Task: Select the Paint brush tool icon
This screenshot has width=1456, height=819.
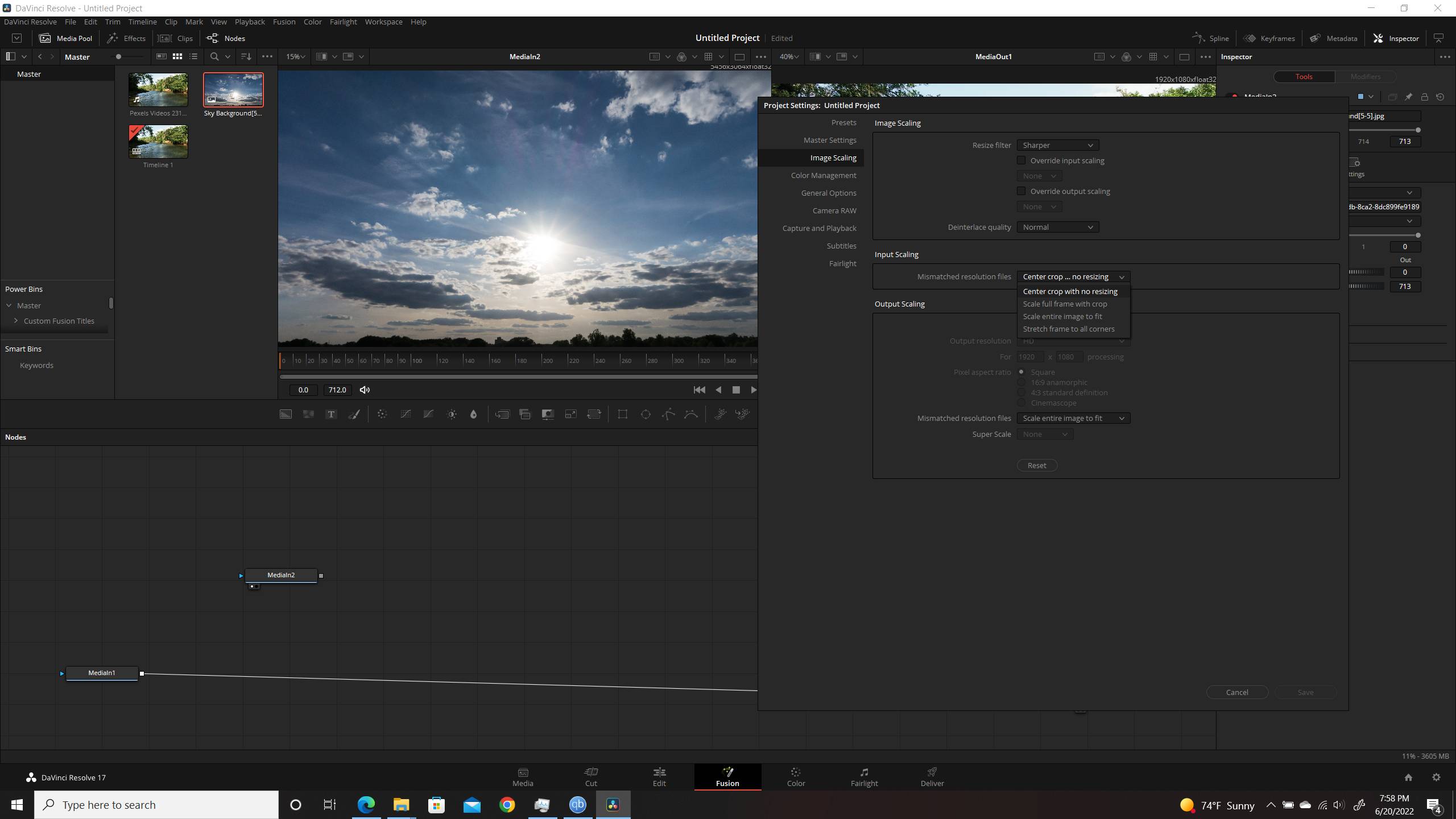Action: click(x=354, y=414)
